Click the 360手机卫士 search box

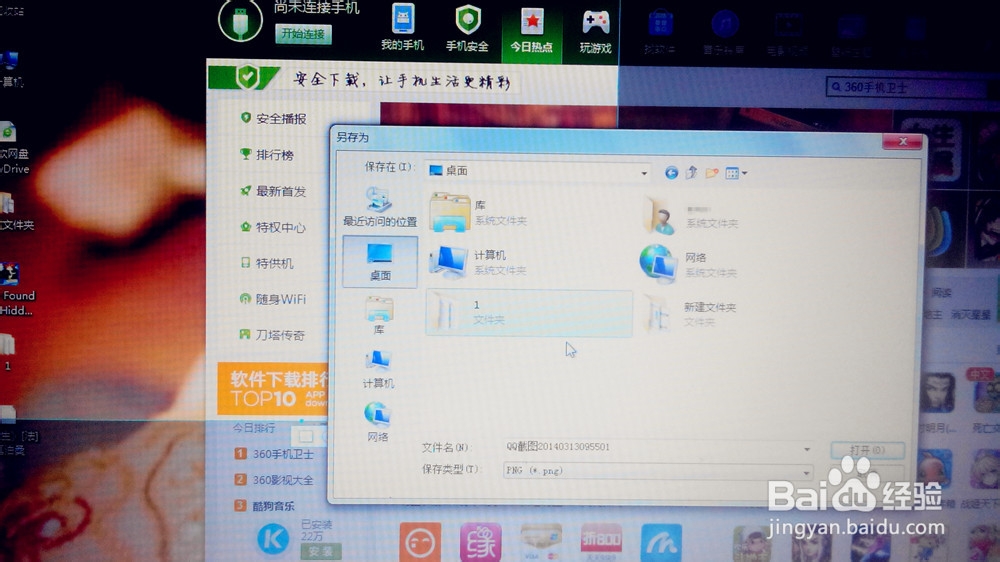(906, 87)
